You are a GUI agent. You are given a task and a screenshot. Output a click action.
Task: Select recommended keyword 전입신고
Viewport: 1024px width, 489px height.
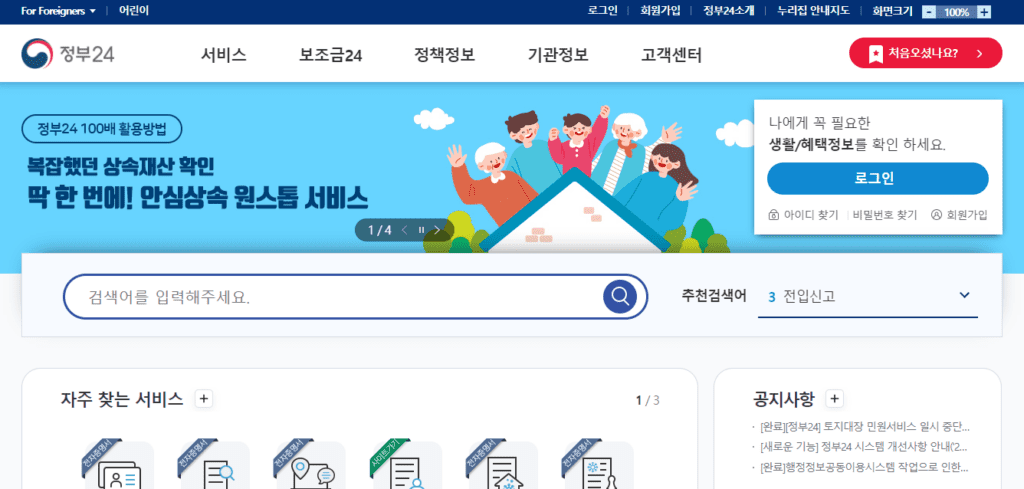click(x=808, y=296)
